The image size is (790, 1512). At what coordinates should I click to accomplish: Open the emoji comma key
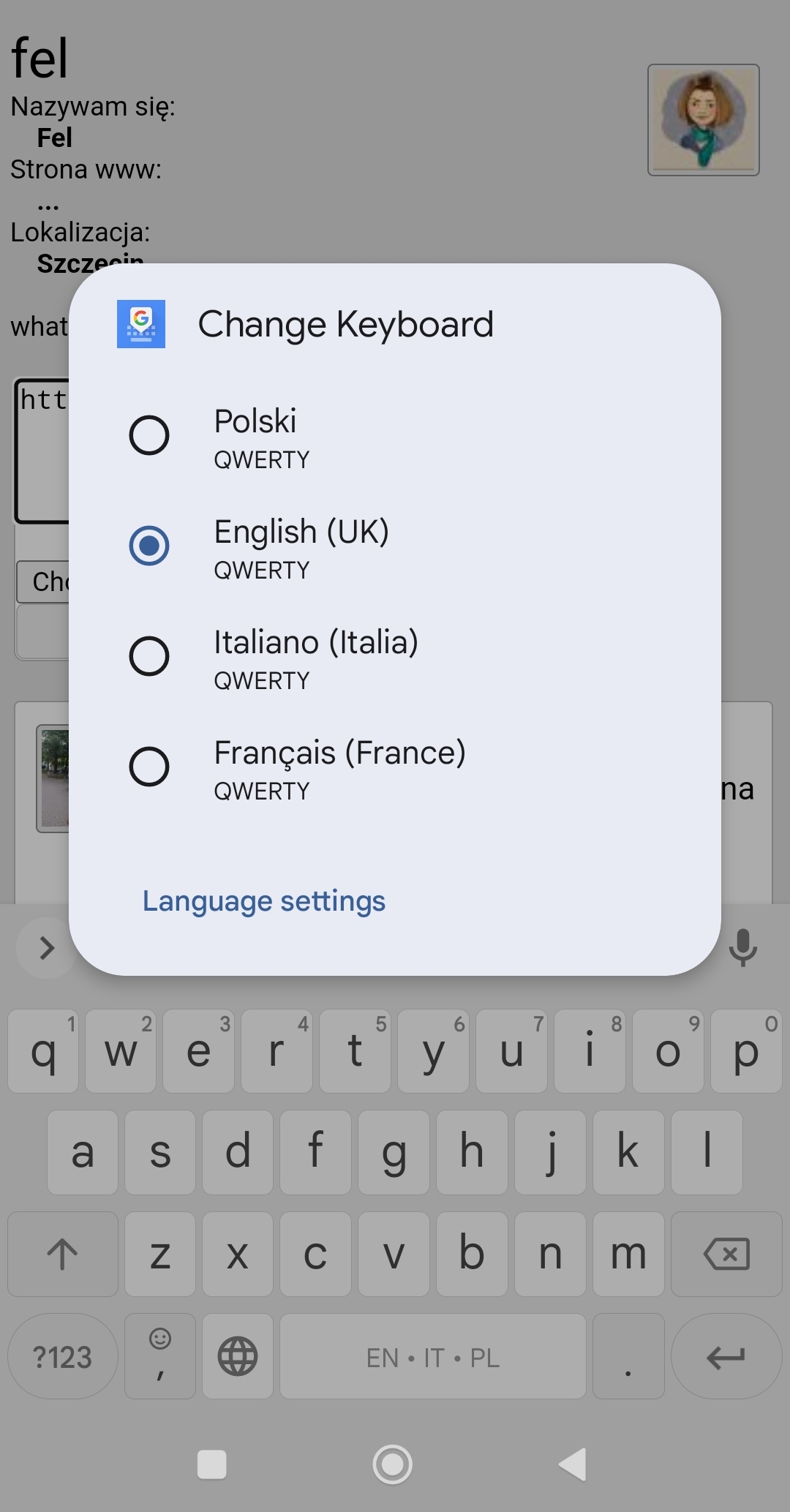(x=160, y=1356)
